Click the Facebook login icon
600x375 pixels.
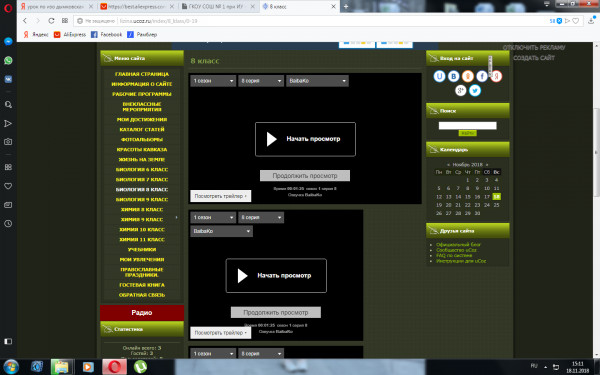[x=482, y=76]
